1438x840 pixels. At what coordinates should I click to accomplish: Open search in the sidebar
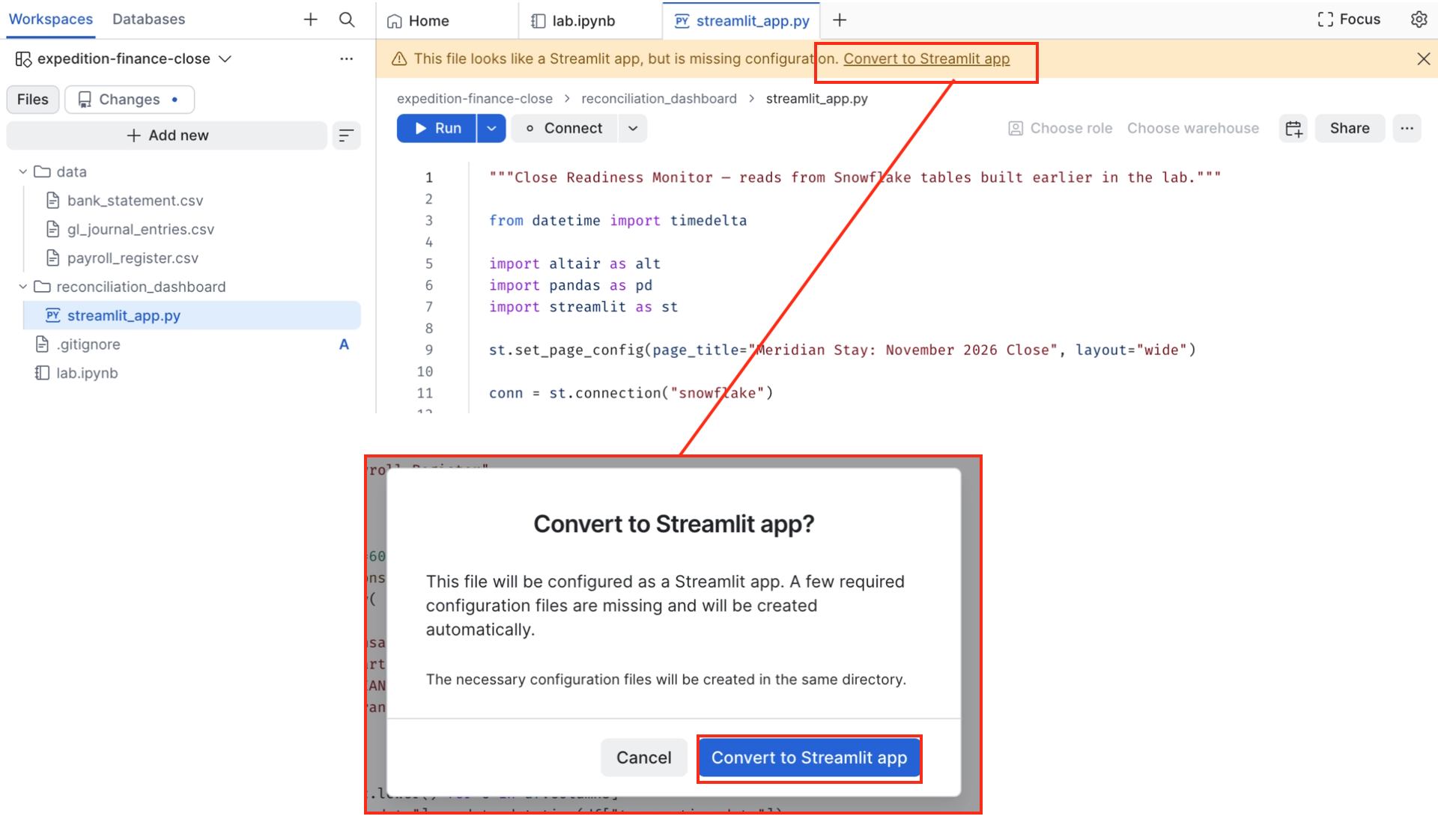click(347, 19)
